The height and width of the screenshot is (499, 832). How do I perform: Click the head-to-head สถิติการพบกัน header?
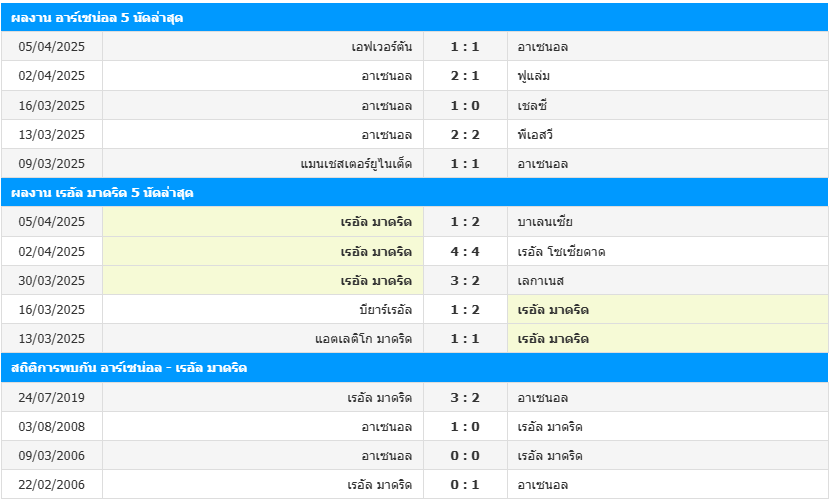click(x=129, y=368)
